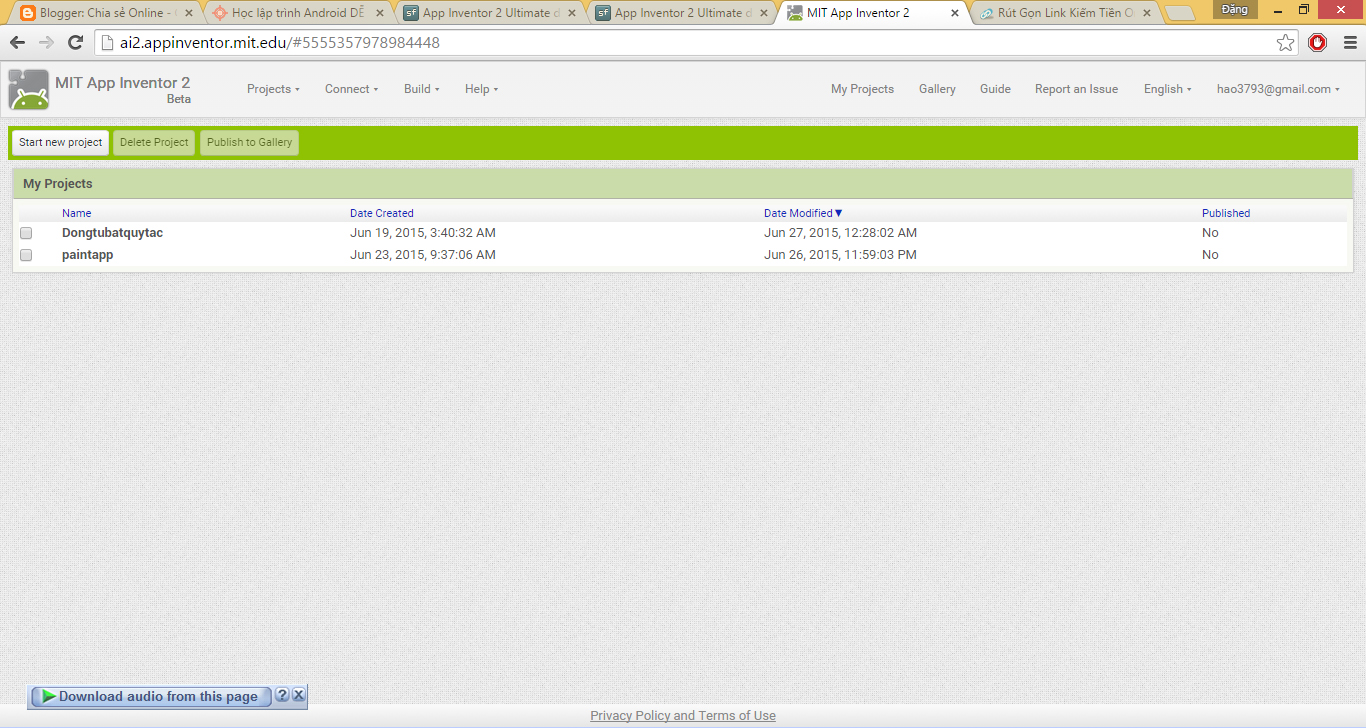This screenshot has width=1366, height=728.
Task: Click the Published column header
Action: pyautogui.click(x=1226, y=213)
